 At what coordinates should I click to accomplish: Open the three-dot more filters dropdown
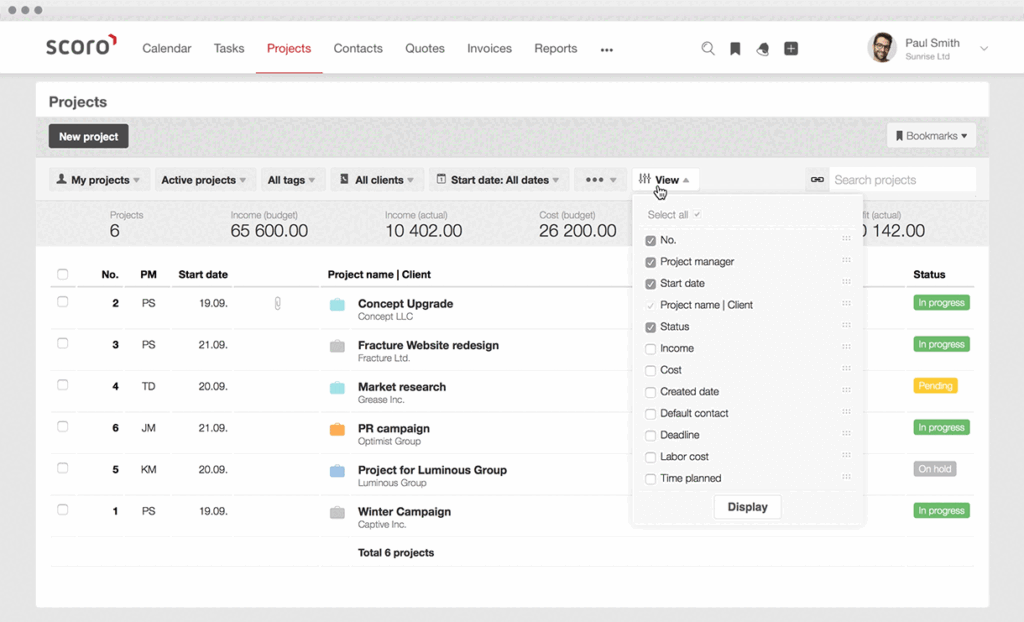pos(600,180)
